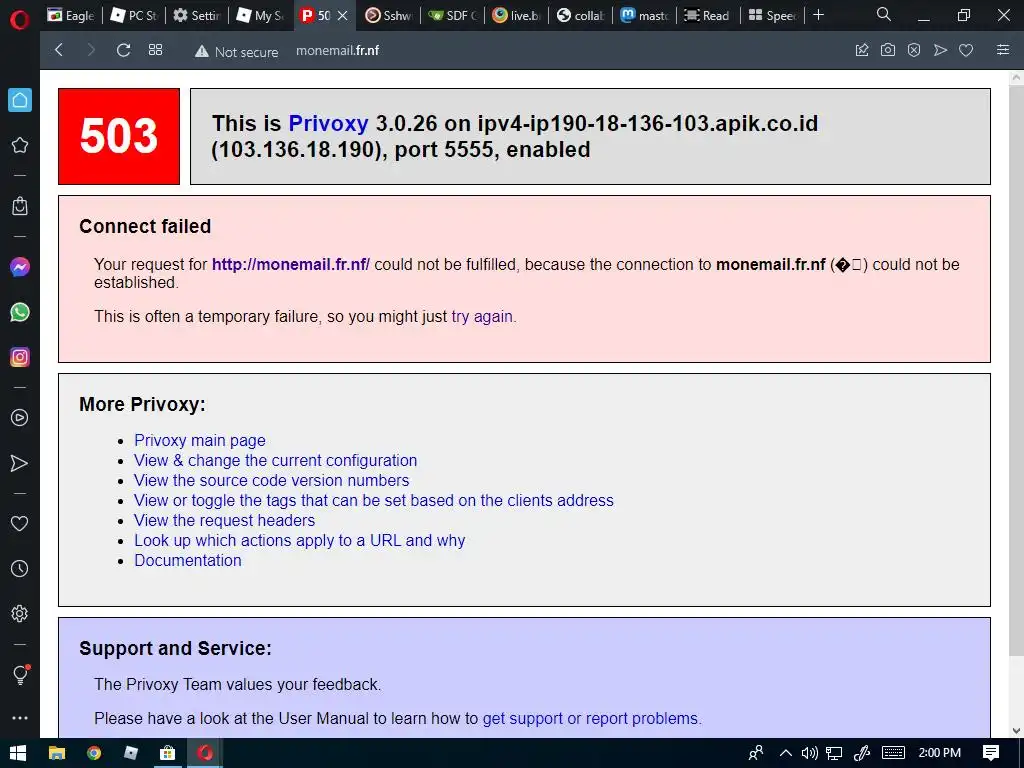Open Look up which actions apply link
This screenshot has width=1024, height=768.
point(300,541)
